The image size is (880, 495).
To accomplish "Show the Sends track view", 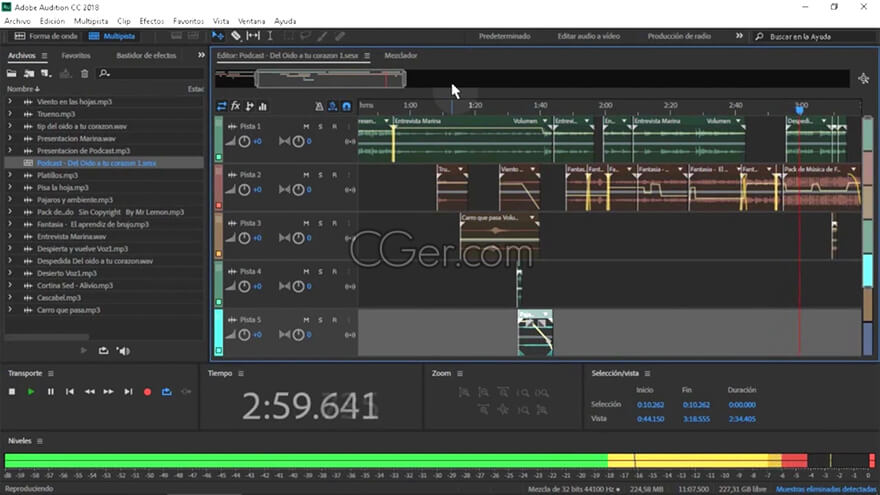I will 249,106.
